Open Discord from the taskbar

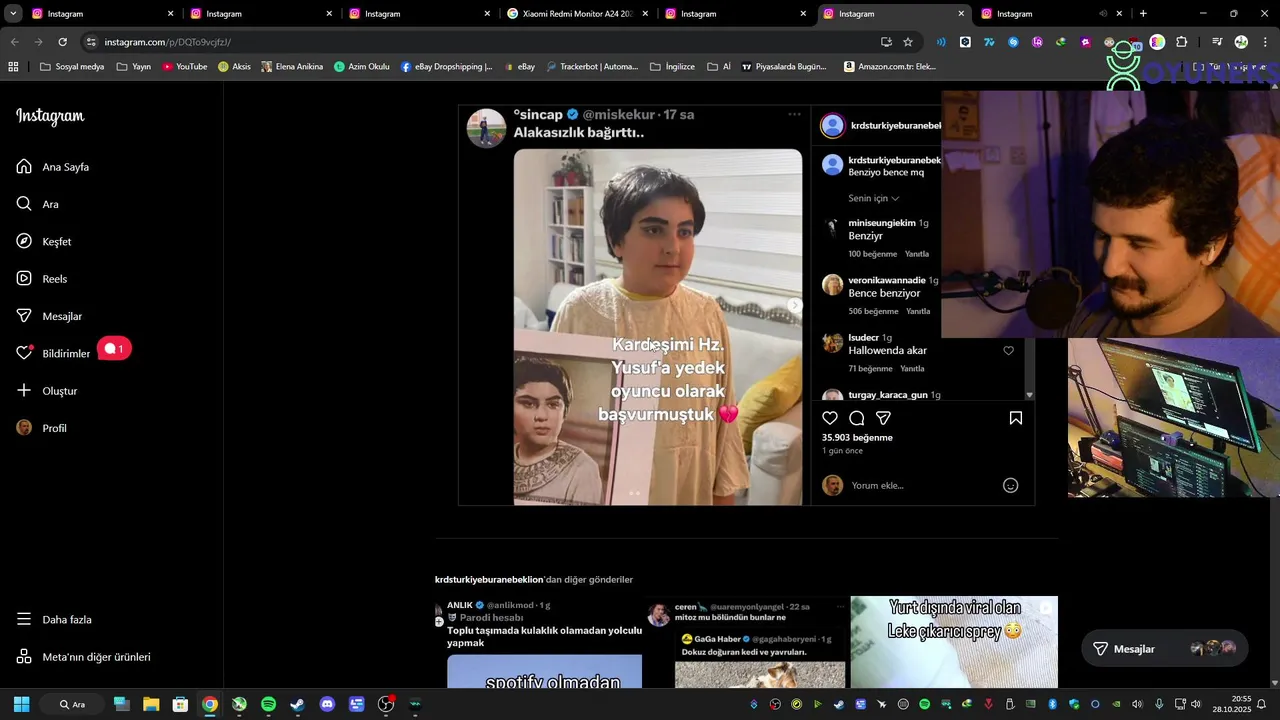[327, 704]
